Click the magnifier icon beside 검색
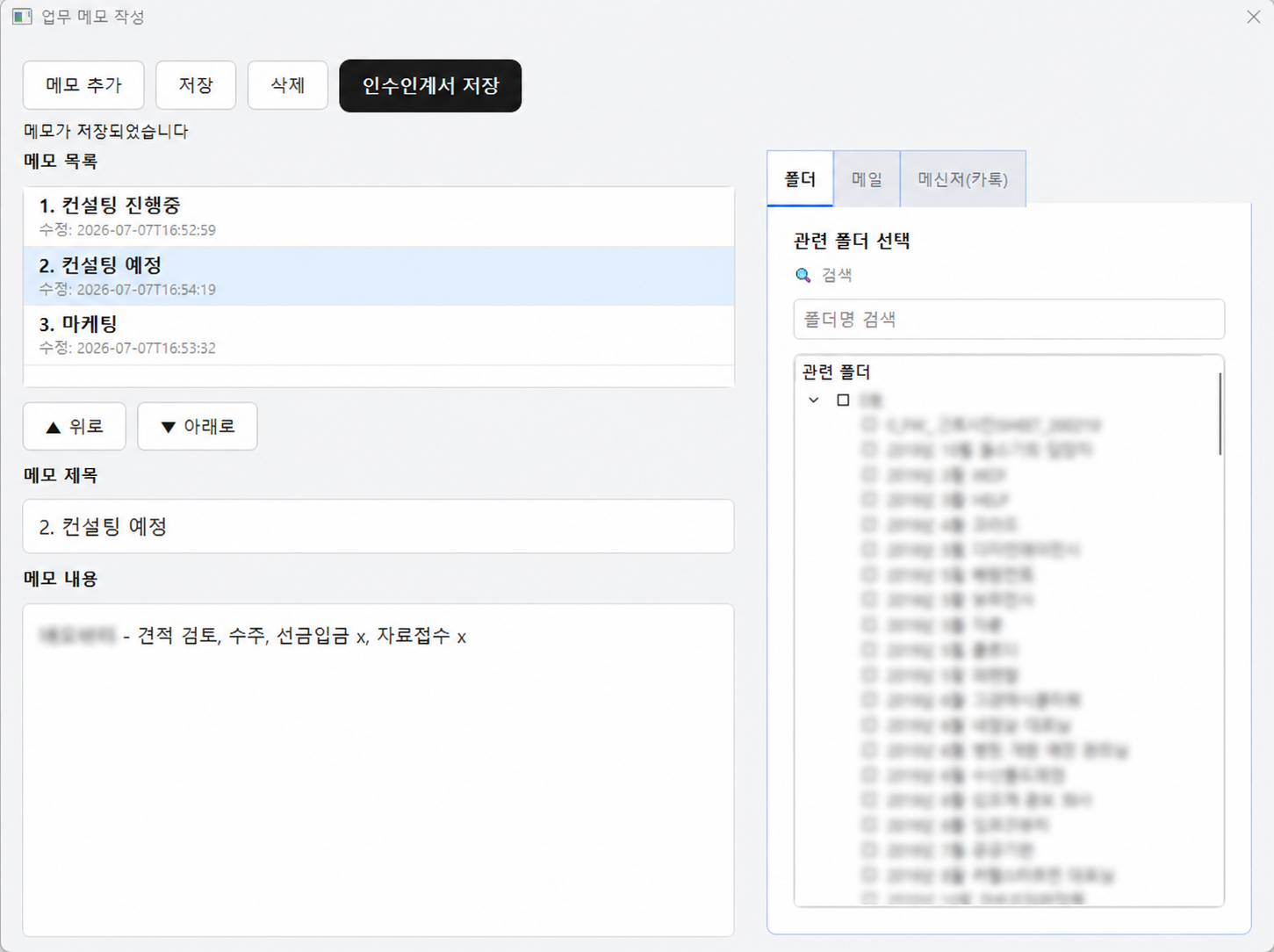 tap(803, 275)
